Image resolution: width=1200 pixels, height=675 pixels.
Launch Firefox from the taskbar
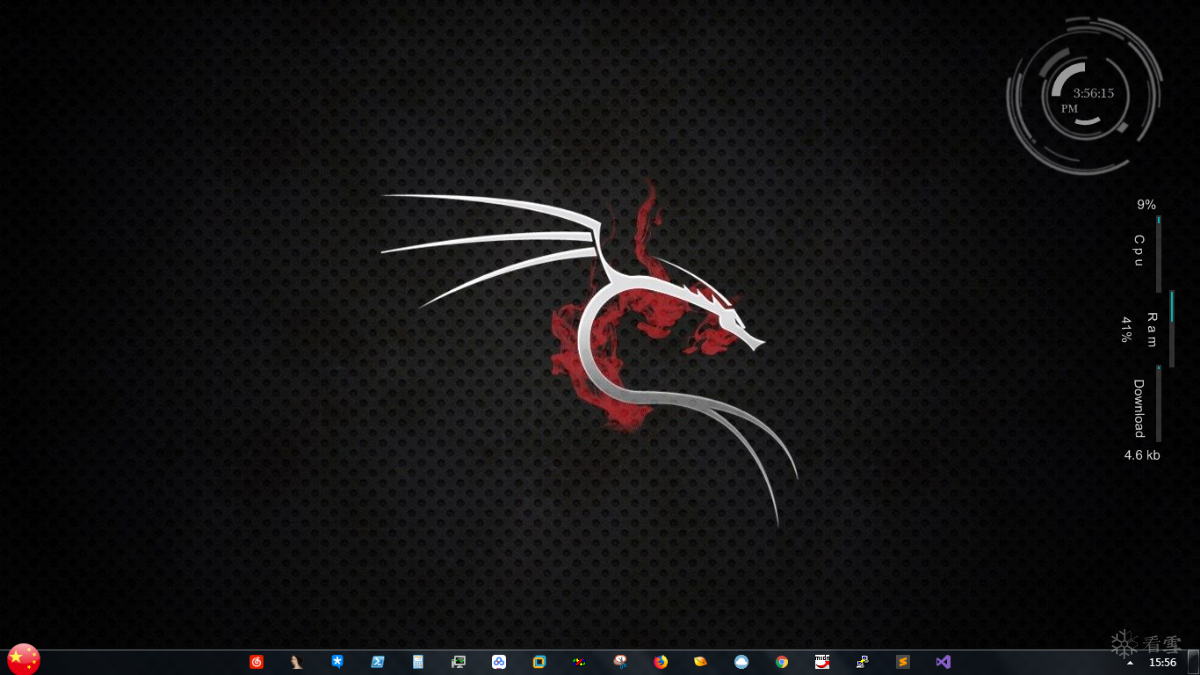660,662
